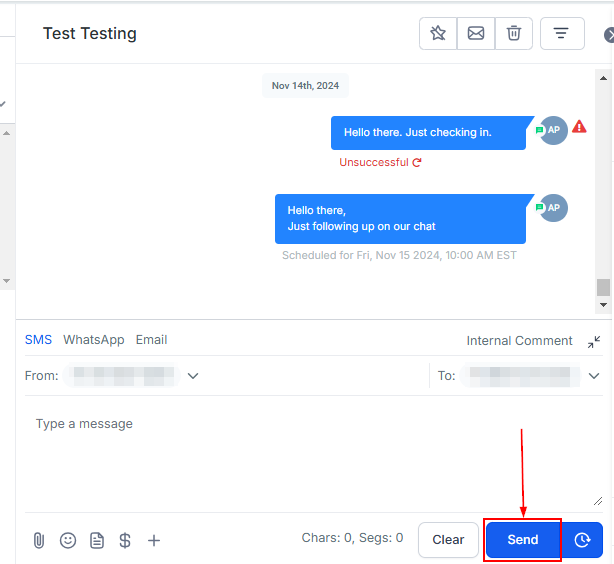Viewport: 614px width, 564px height.
Task: Click the red warning triangle on failed message
Action: click(579, 127)
